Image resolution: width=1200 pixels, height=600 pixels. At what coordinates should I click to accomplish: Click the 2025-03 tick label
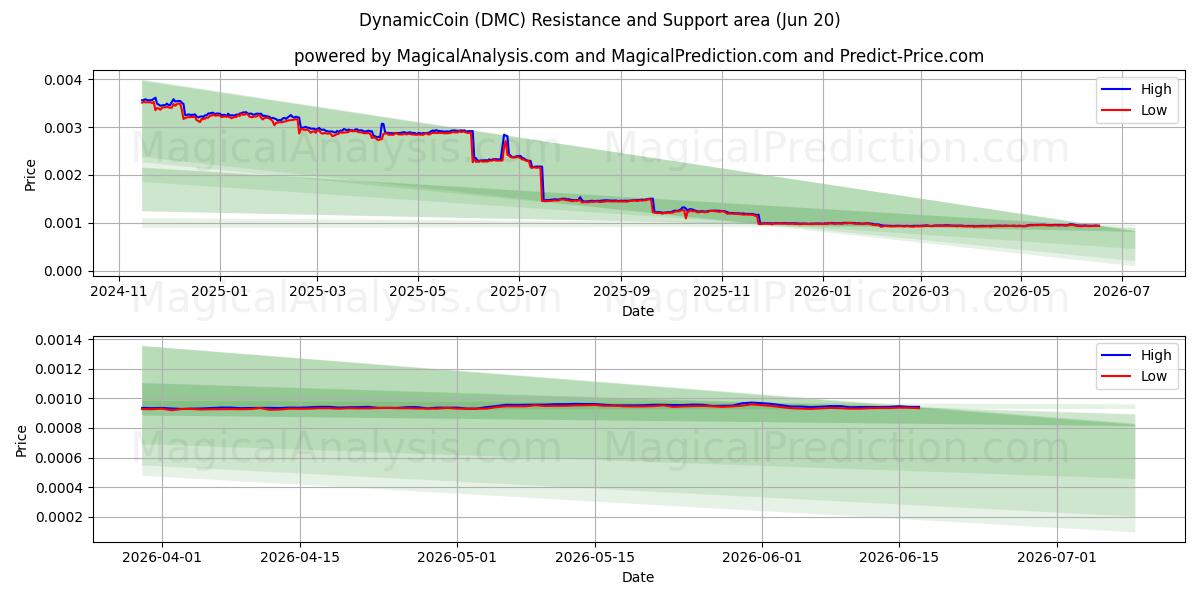point(317,291)
